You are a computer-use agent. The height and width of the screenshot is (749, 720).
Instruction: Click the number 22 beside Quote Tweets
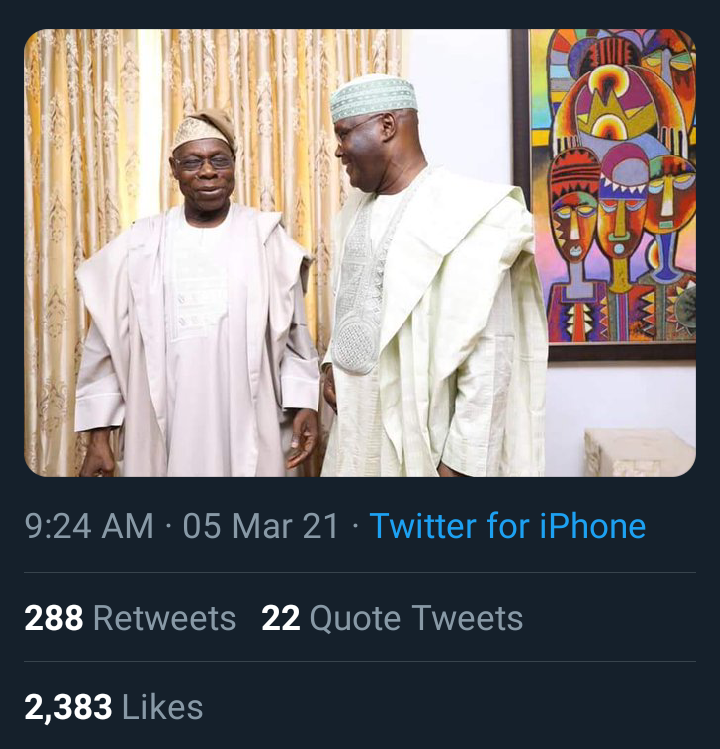click(x=281, y=618)
